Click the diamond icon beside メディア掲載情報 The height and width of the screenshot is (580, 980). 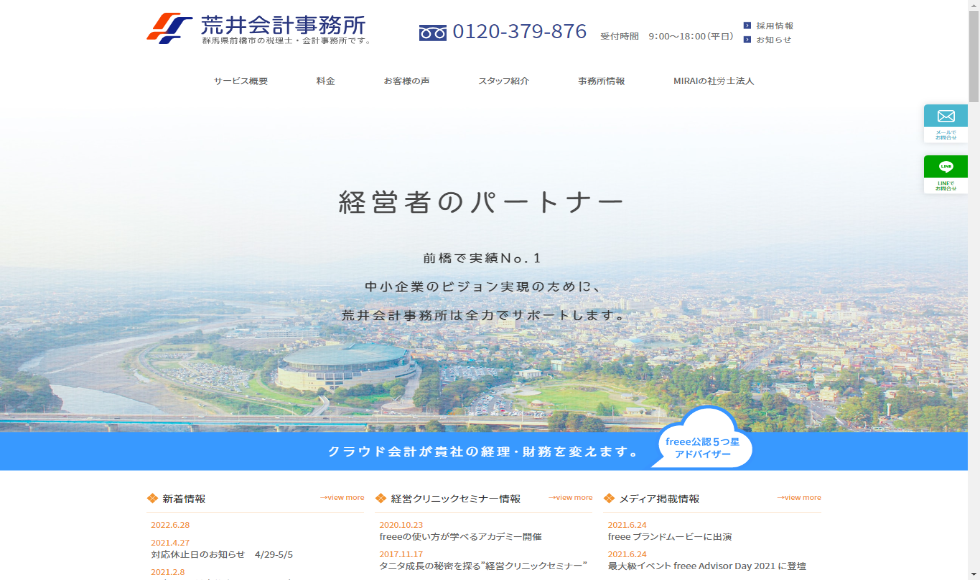(609, 498)
